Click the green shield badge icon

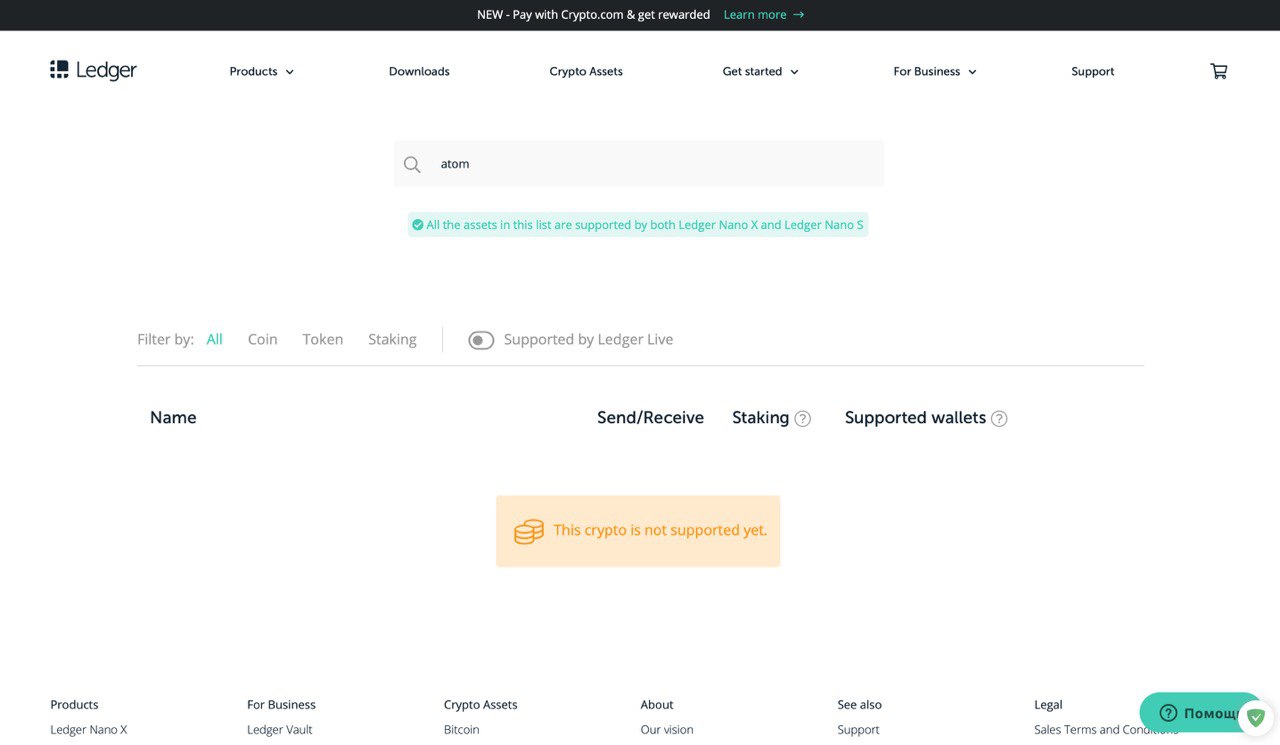pos(1256,717)
